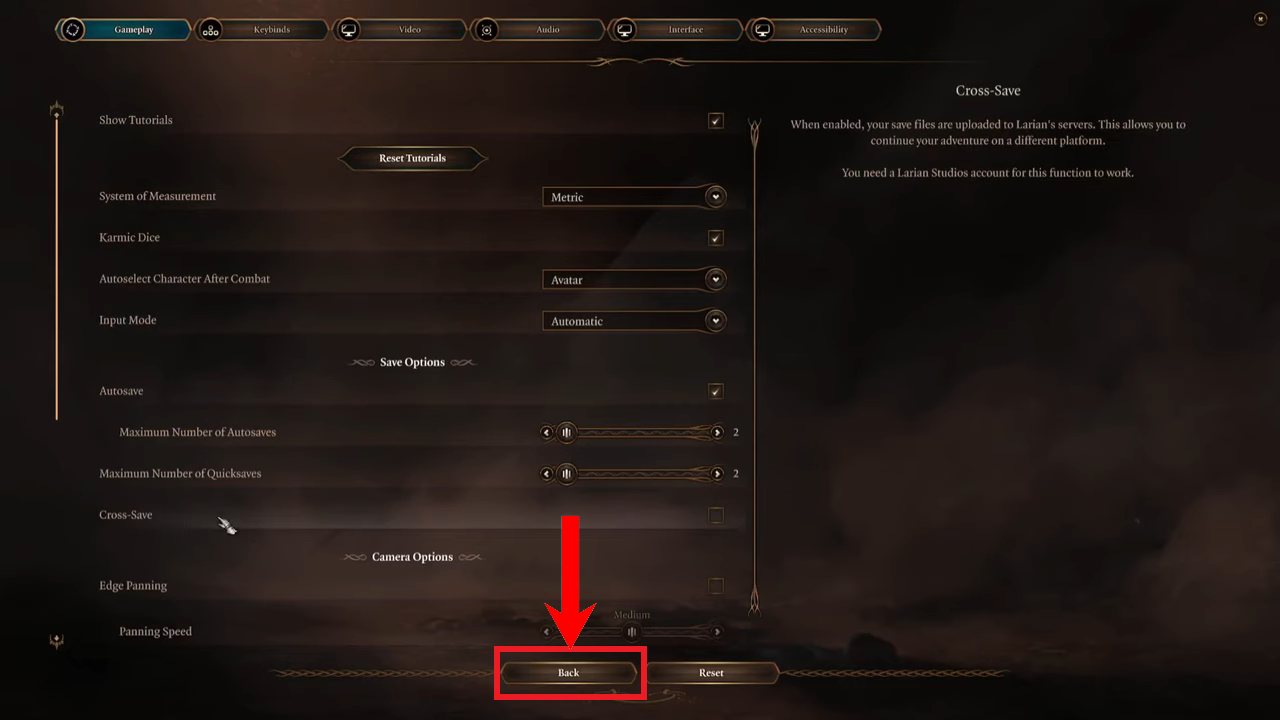This screenshot has width=1280, height=720.
Task: Click the Panning Speed slider handle
Action: [632, 632]
